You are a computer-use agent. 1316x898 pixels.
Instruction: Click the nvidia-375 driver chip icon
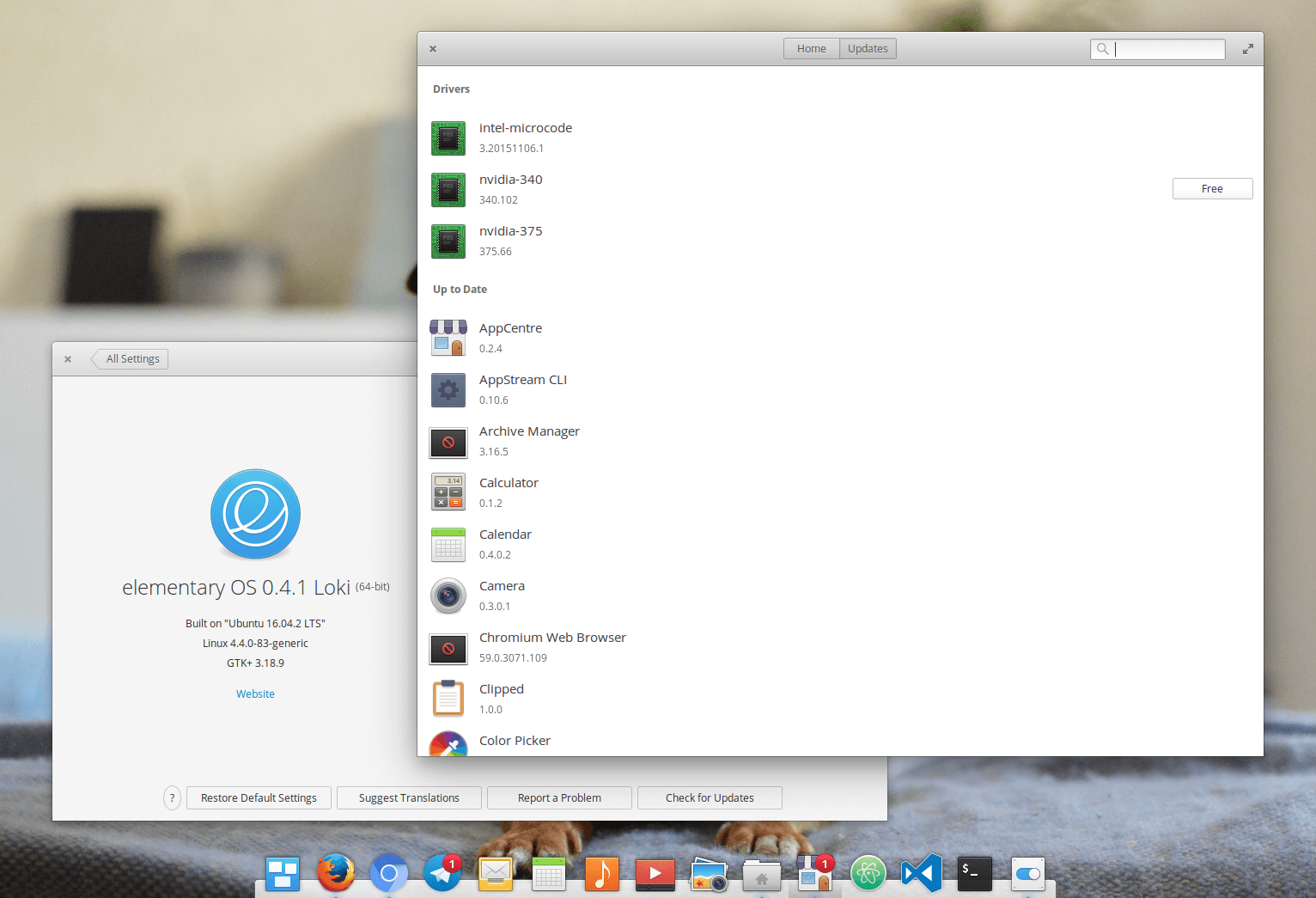coord(448,241)
